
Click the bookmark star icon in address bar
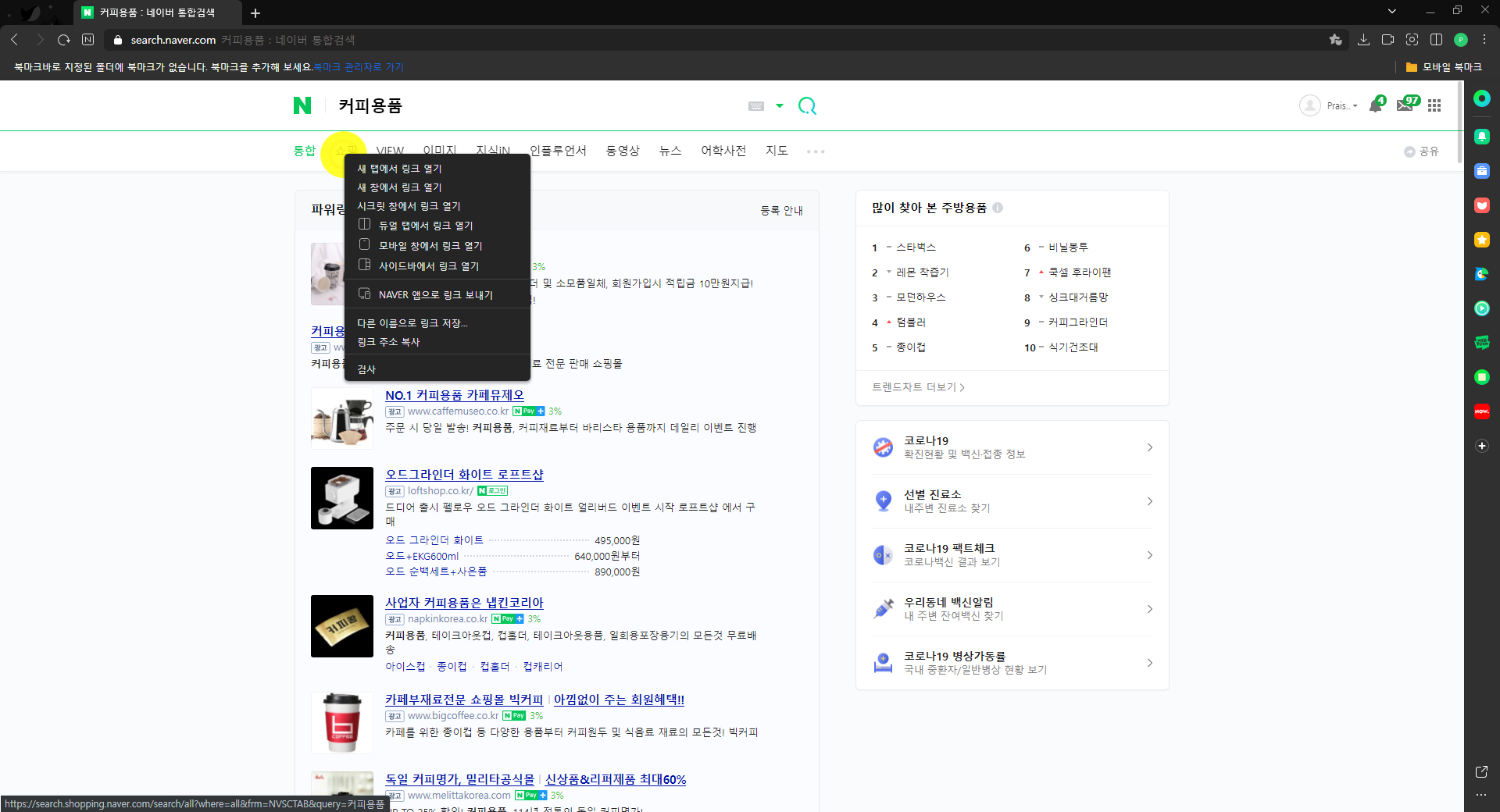click(1336, 40)
